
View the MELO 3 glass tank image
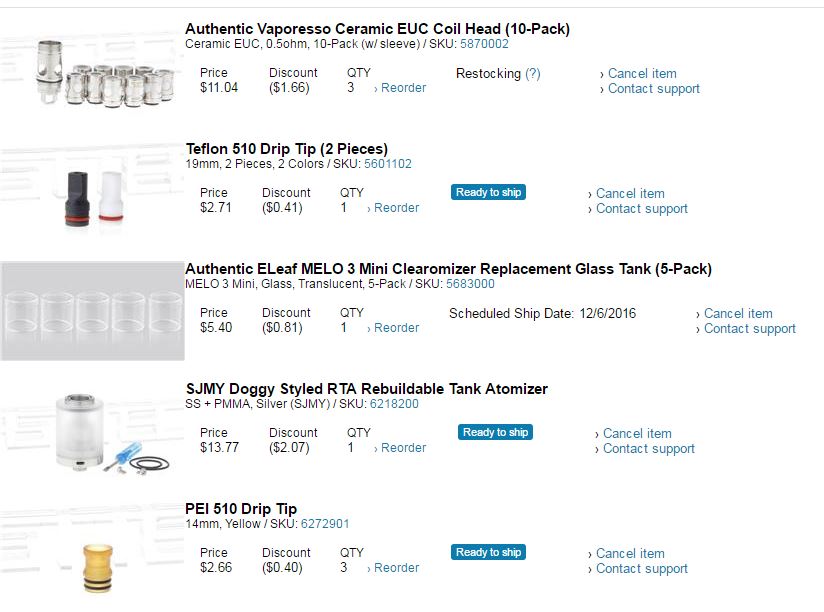(x=92, y=312)
